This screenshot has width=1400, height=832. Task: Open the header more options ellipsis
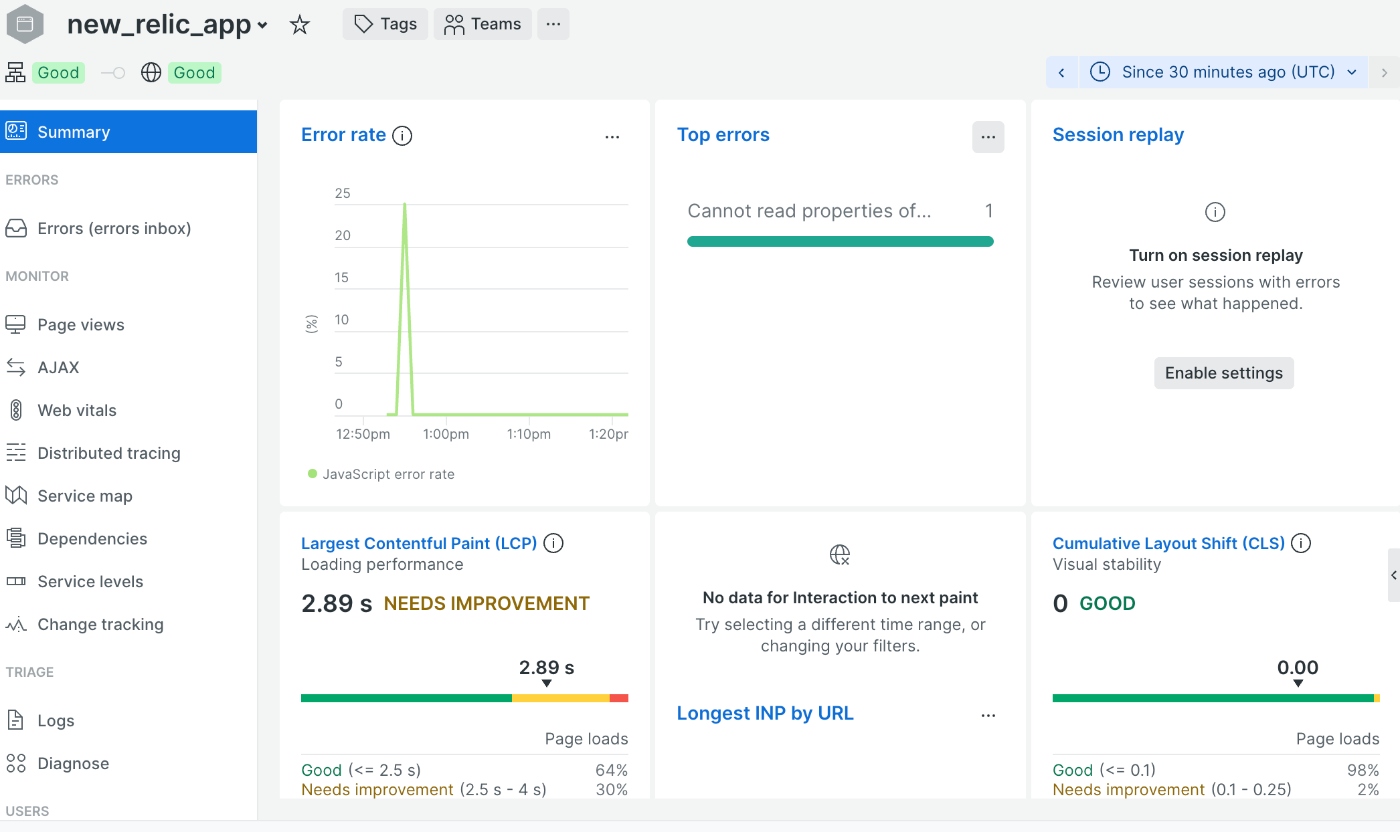click(553, 24)
